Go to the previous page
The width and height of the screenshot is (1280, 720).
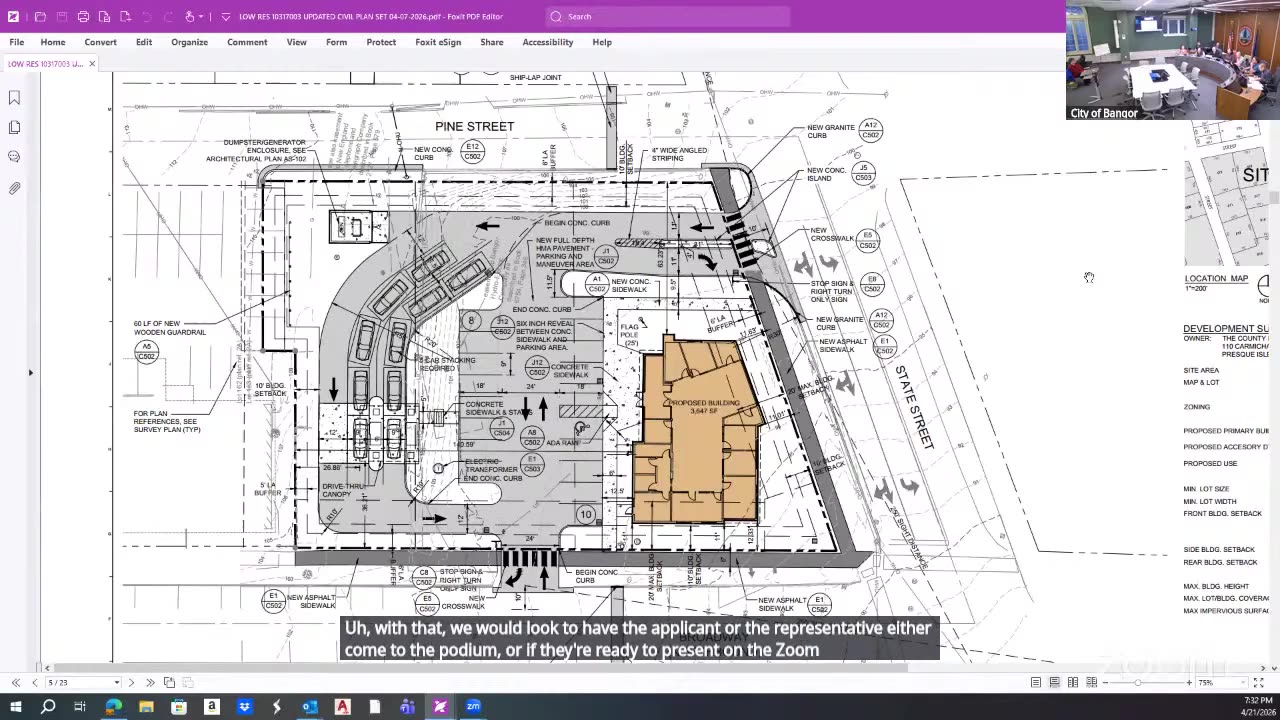point(35,682)
